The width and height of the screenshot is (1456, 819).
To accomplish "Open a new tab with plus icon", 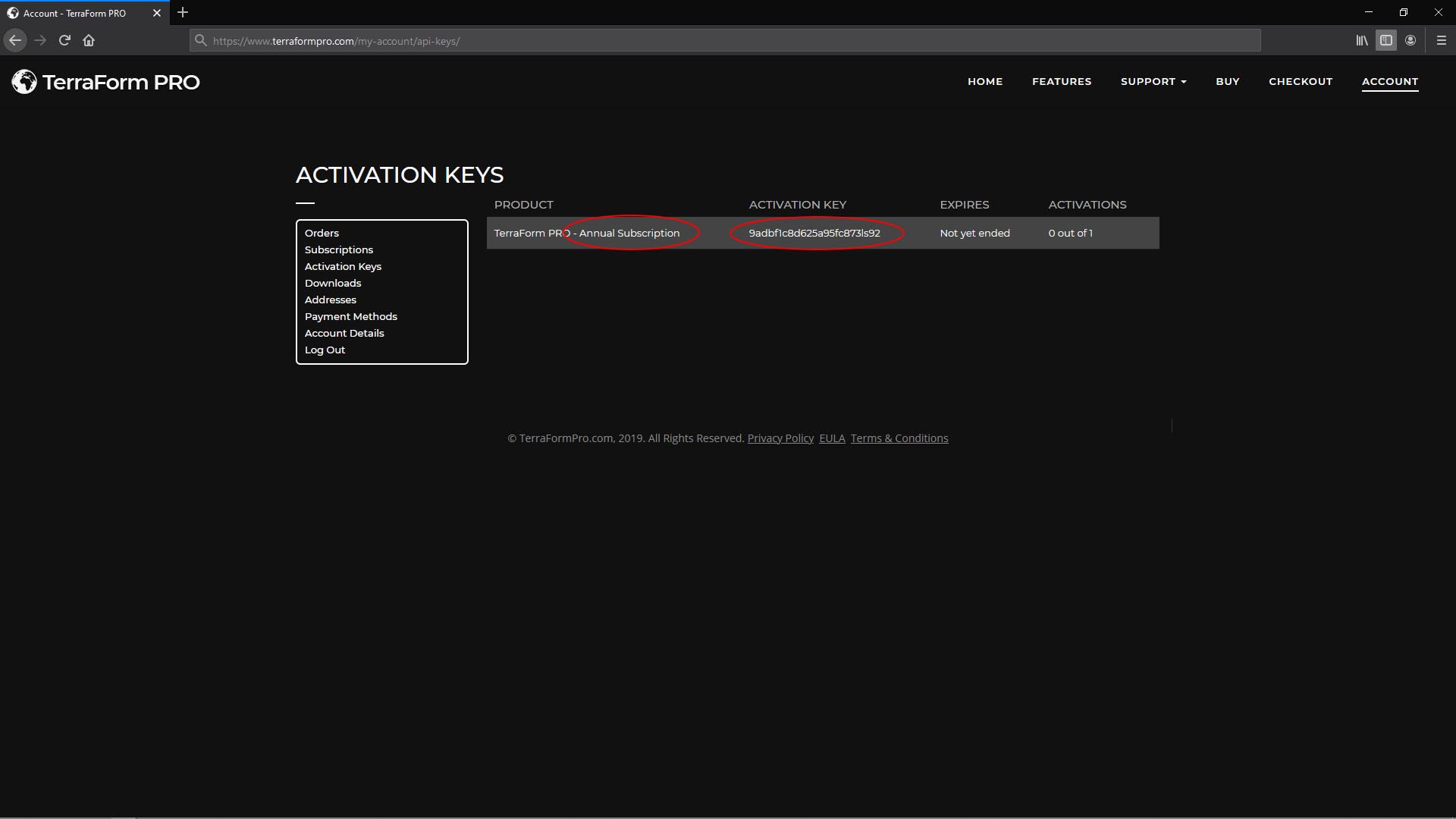I will 183,13.
